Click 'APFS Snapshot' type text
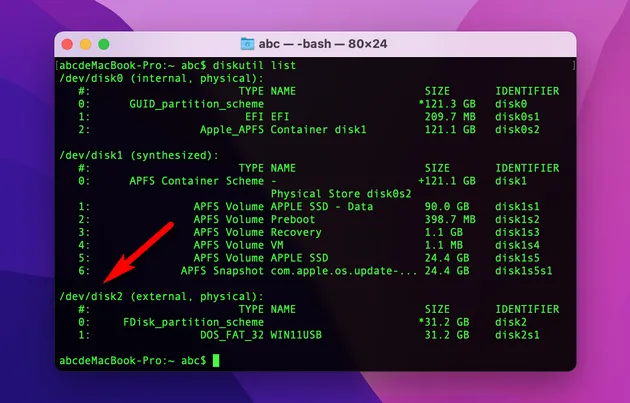 coord(222,271)
